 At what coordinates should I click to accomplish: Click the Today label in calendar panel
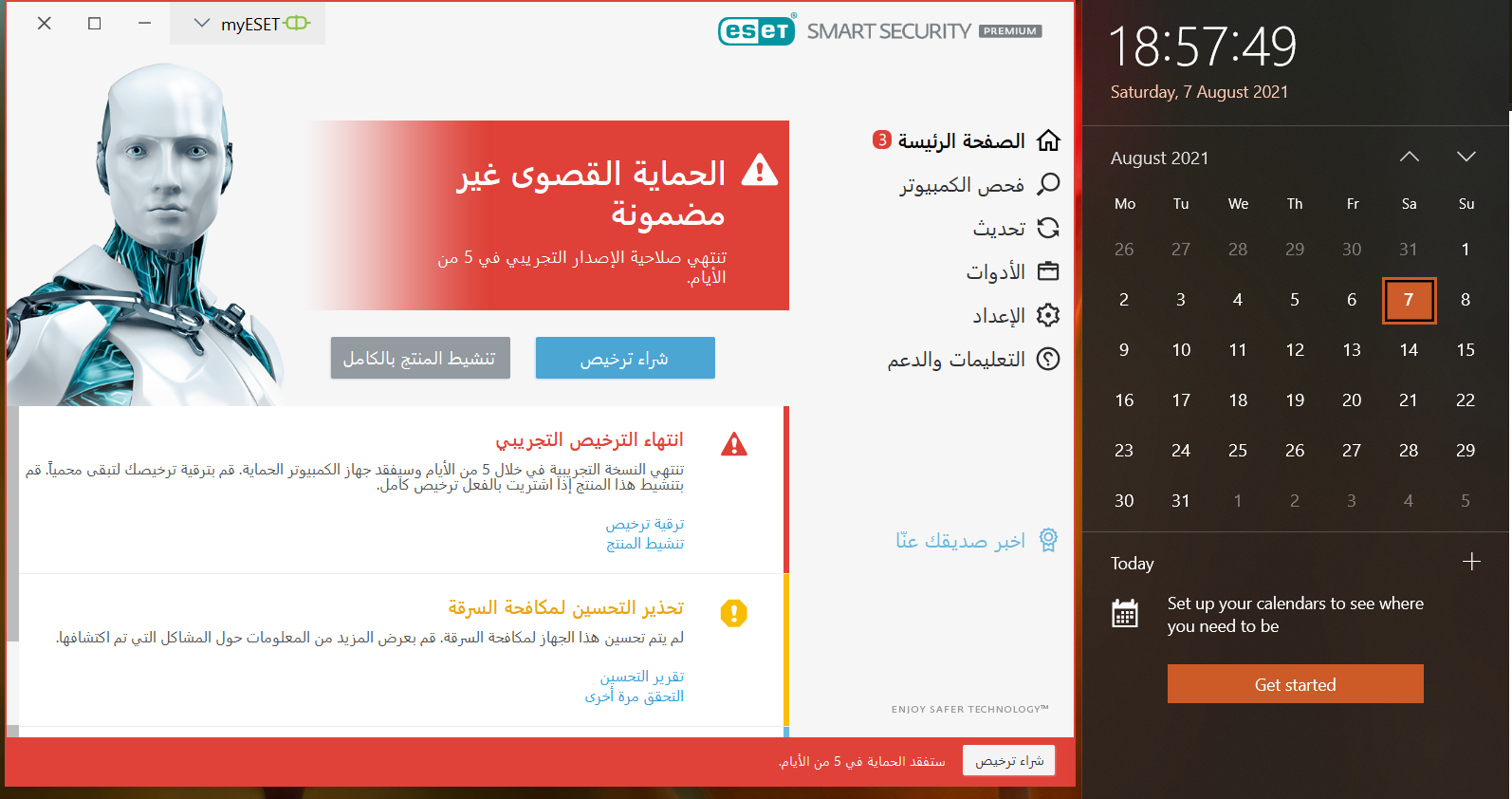1133,564
